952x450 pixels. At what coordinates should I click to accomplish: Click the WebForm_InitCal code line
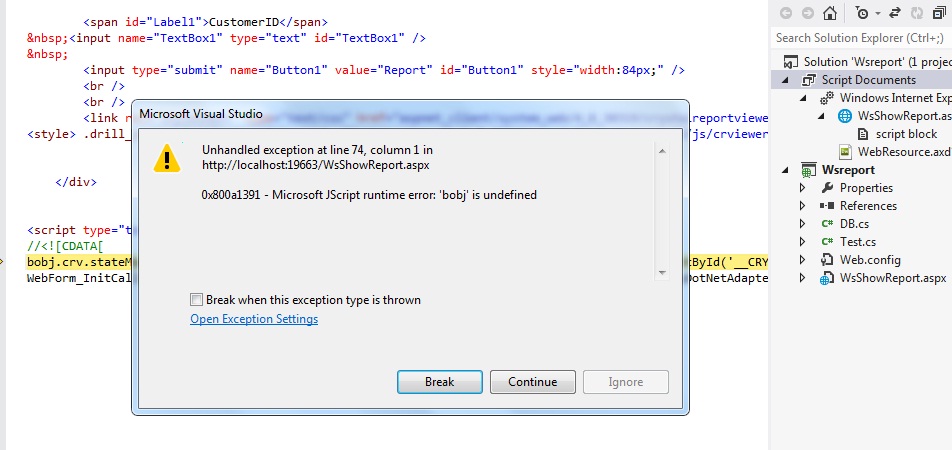[79, 278]
